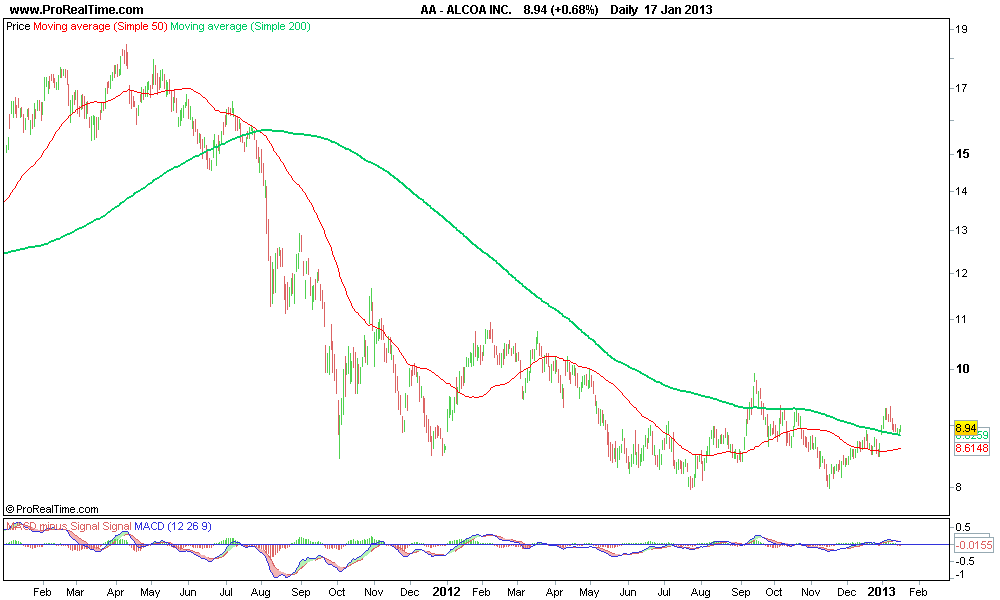Screen dimensions: 1000x600
Task: Click the 14 price axis label
Action: [962, 191]
